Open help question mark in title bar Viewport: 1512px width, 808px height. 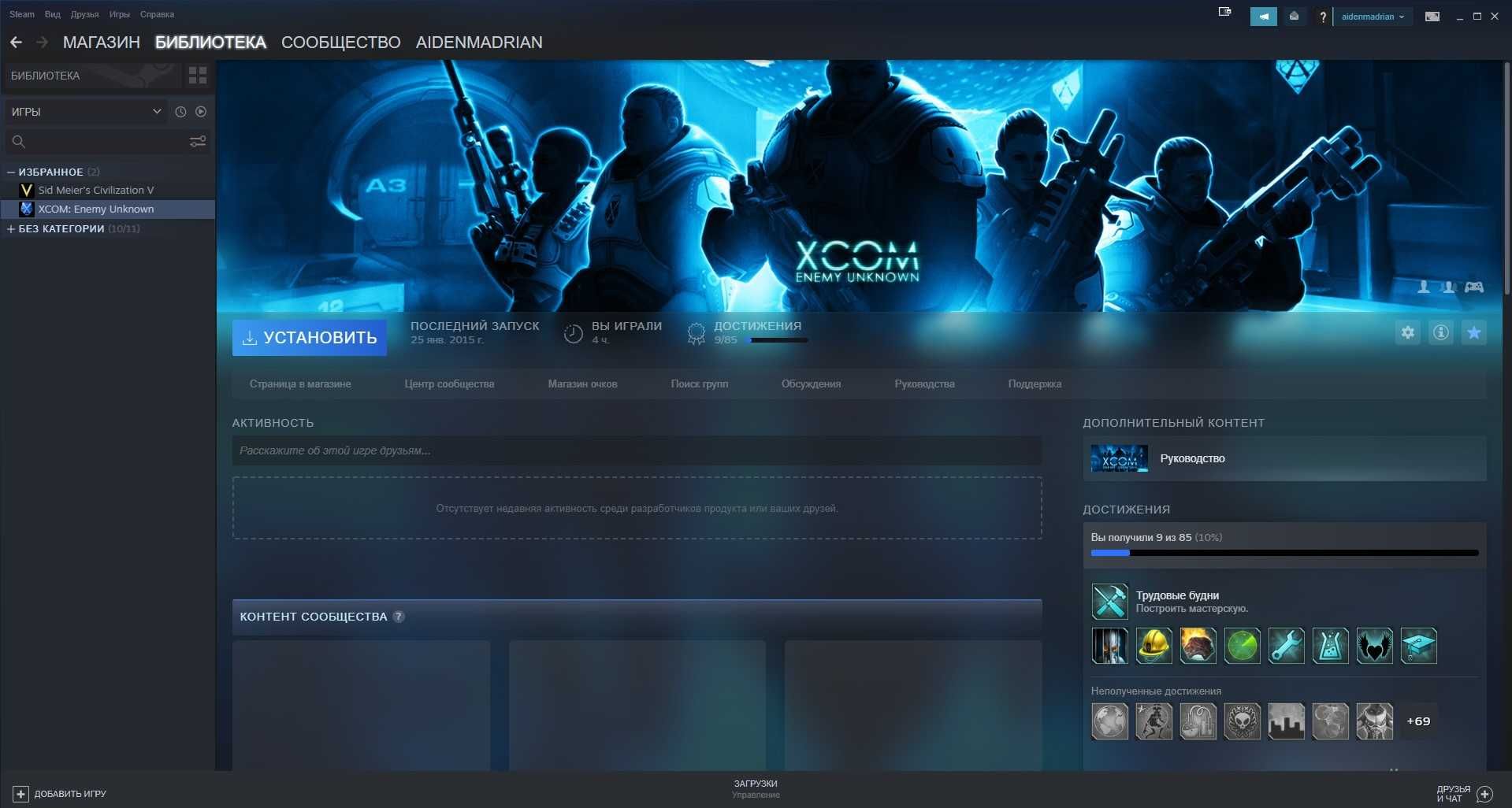(1323, 17)
